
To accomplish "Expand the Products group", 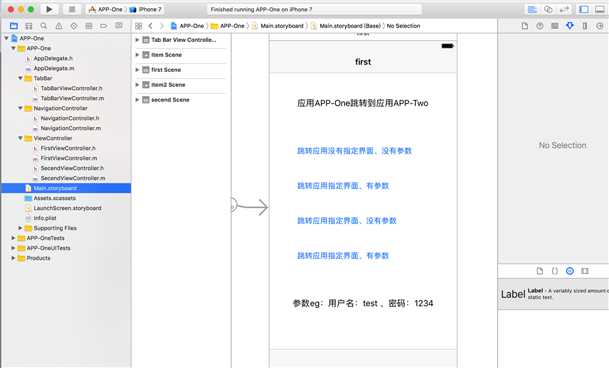I will click(x=13, y=258).
